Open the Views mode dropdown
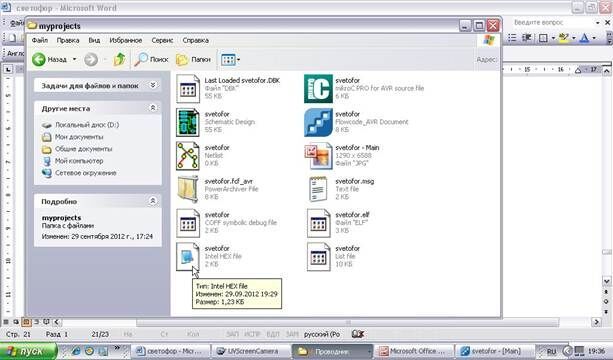 [230, 59]
